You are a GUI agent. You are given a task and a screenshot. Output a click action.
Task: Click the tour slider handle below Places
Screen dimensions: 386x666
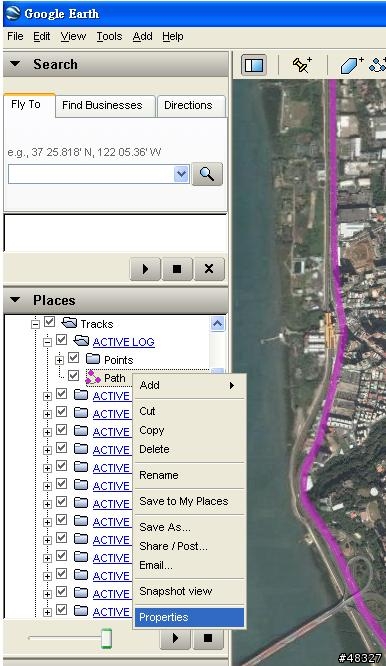coord(107,638)
